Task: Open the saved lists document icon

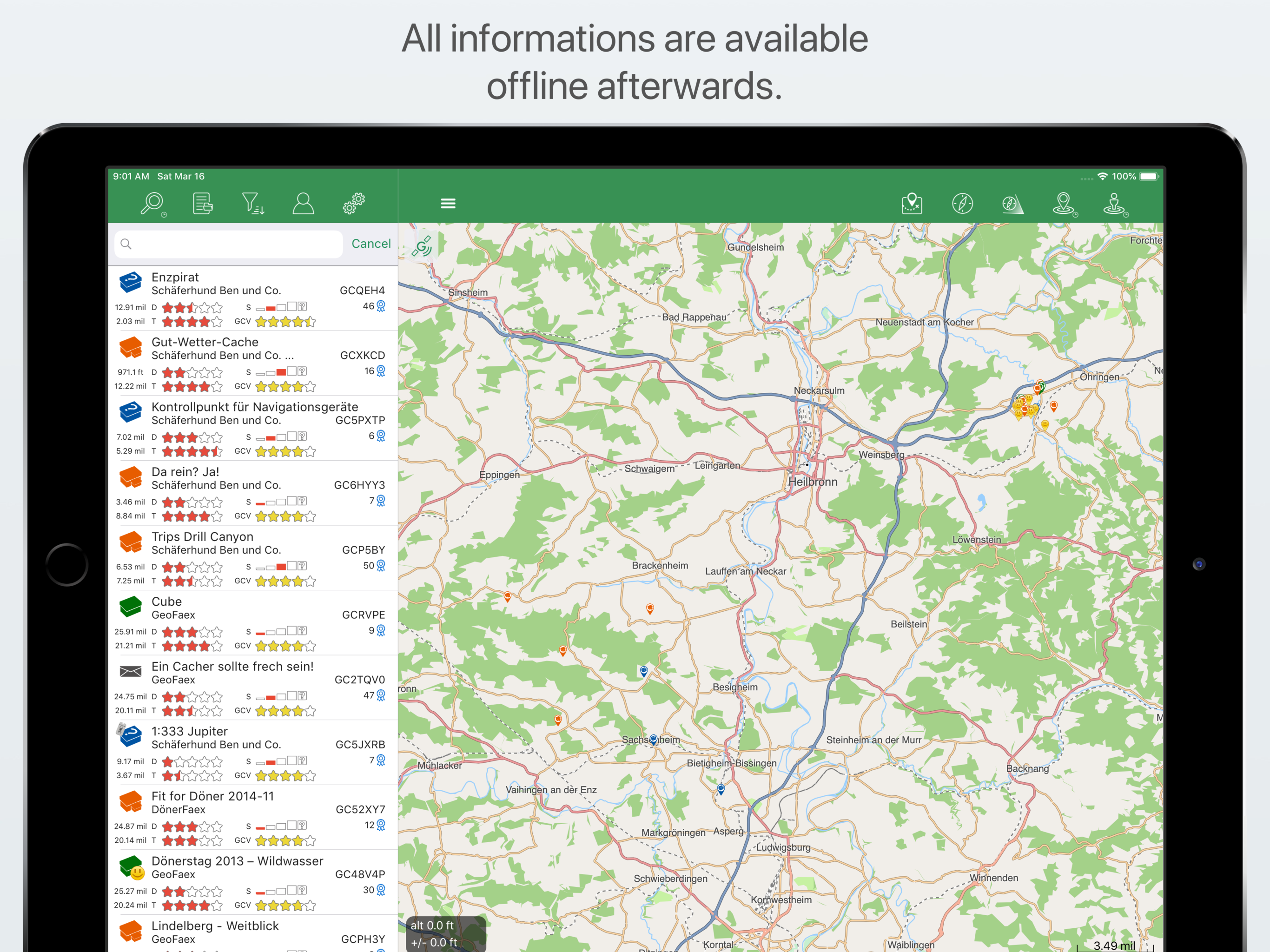Action: coord(203,203)
